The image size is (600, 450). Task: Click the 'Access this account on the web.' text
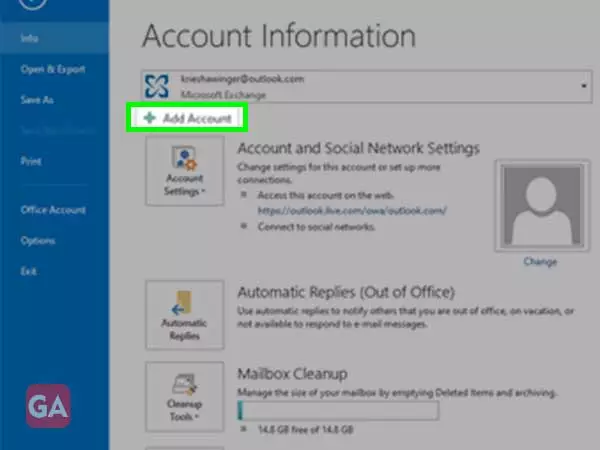point(326,195)
